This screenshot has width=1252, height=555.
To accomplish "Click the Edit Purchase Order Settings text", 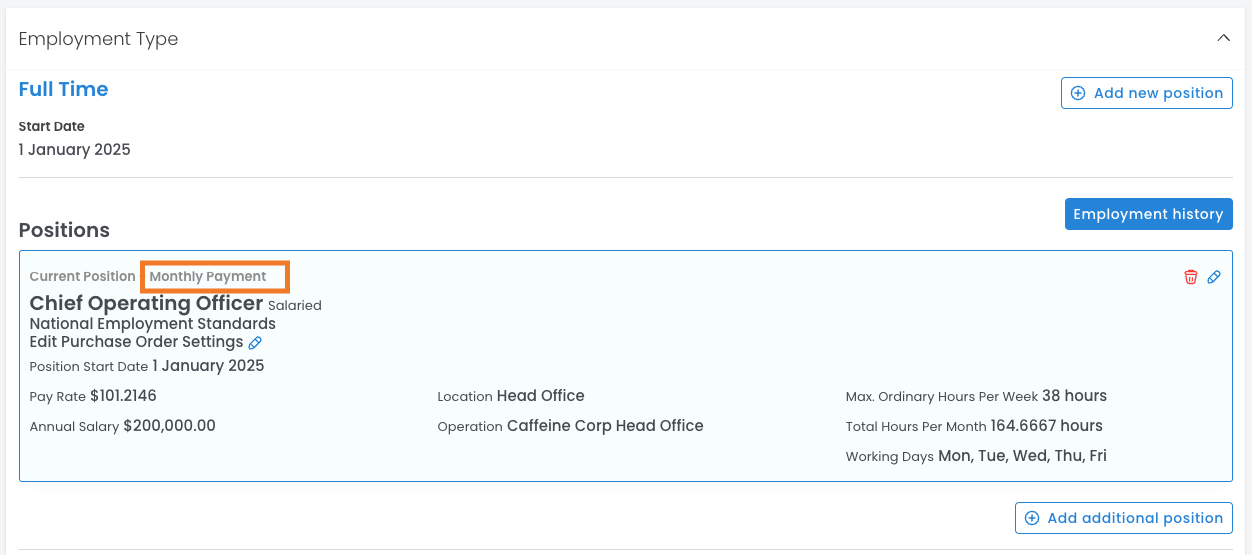I will click(136, 342).
